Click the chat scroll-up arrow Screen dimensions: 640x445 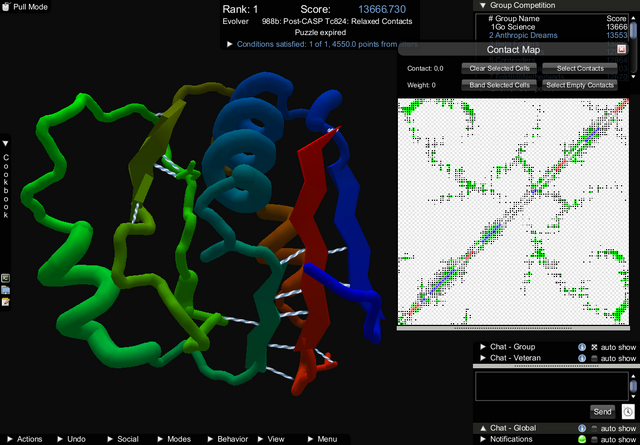pos(633,376)
